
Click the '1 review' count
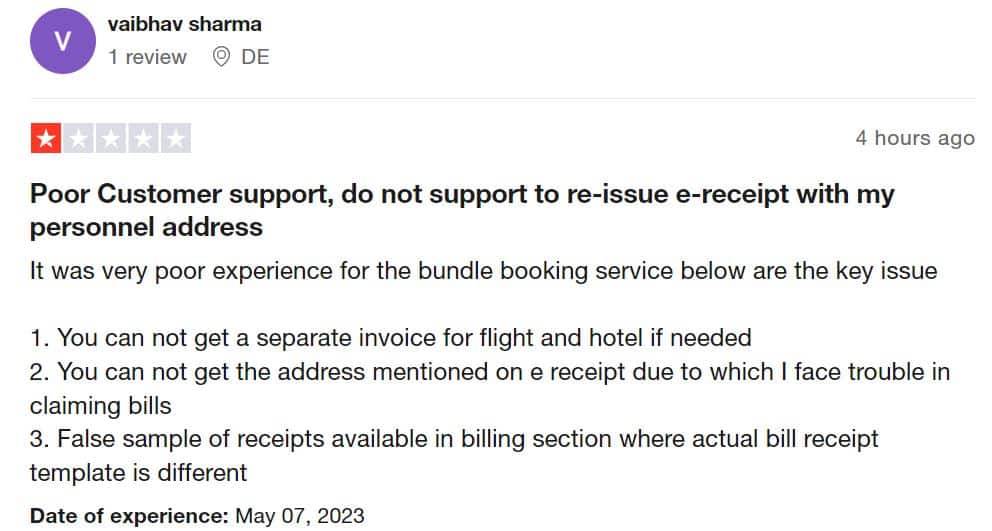147,57
